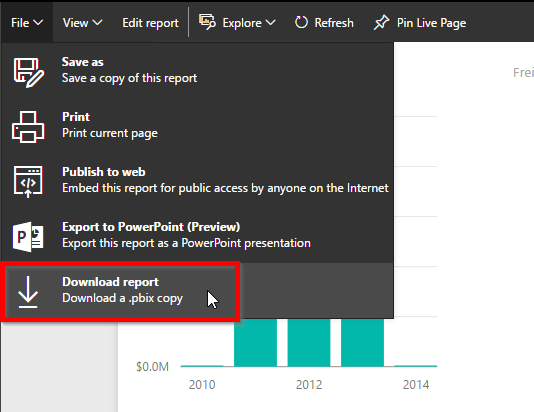Click the teal bar right of 2012
534x412 pixels.
[362, 343]
